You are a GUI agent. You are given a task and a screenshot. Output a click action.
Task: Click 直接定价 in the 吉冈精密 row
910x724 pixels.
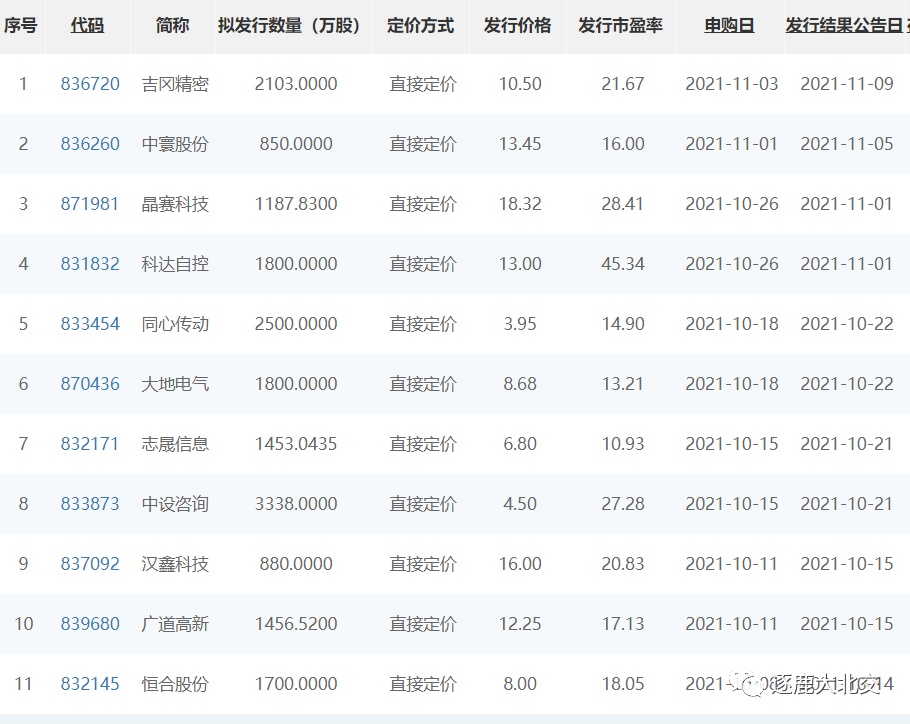tap(423, 84)
